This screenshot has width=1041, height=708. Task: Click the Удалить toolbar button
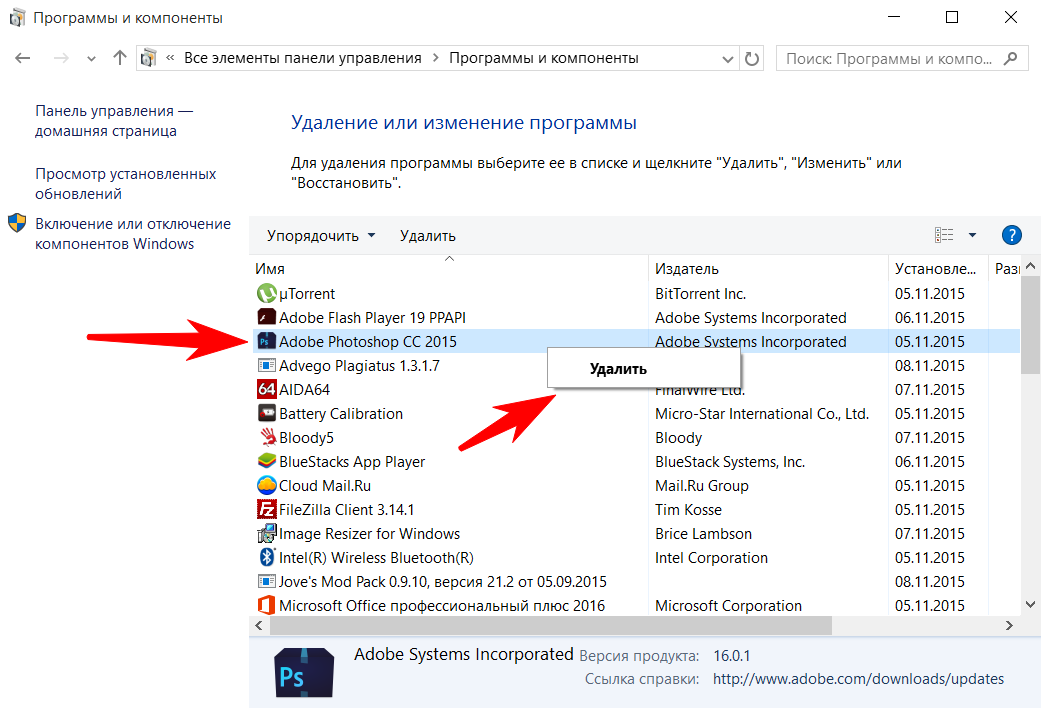click(427, 236)
